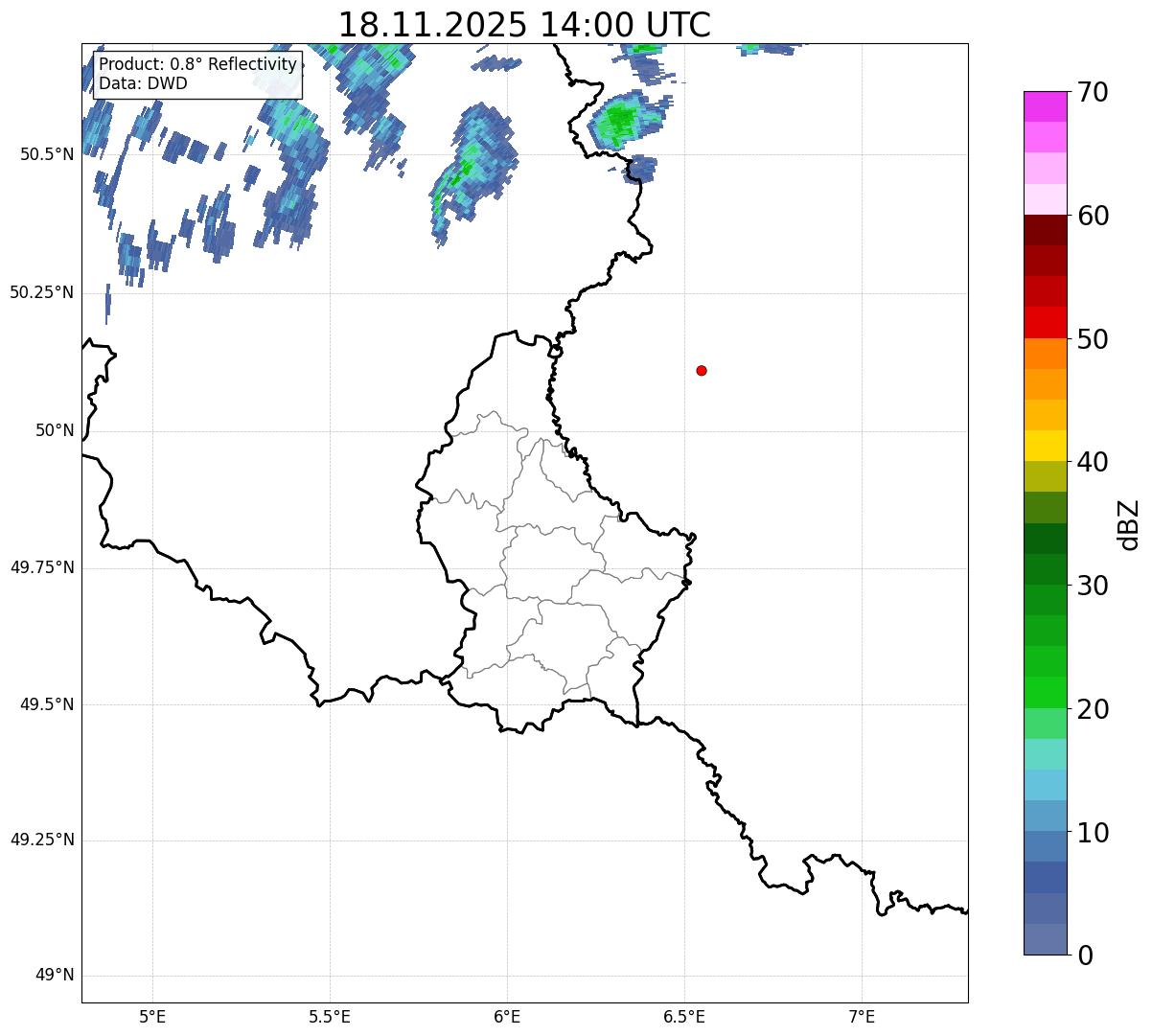This screenshot has width=1152, height=1036.
Task: Click the 6°E longitude label
Action: coord(507,1017)
